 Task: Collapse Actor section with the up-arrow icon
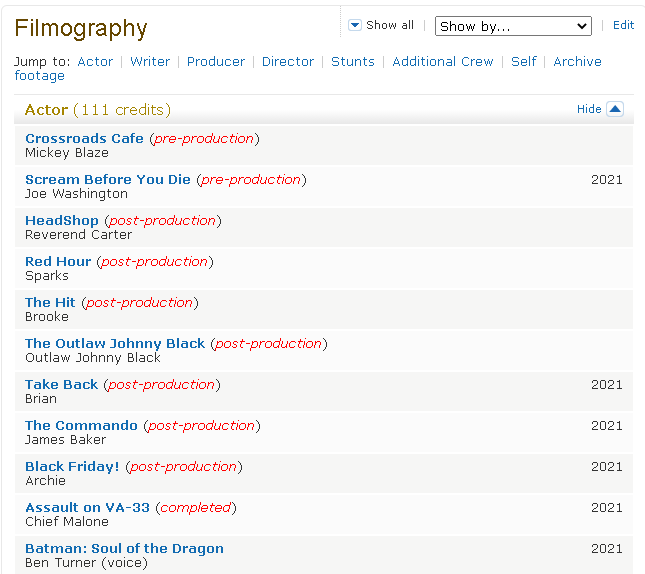tap(615, 109)
